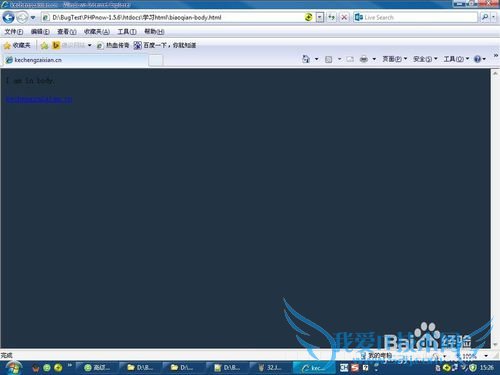Expand the Home button dropdown arrow

tap(316, 59)
